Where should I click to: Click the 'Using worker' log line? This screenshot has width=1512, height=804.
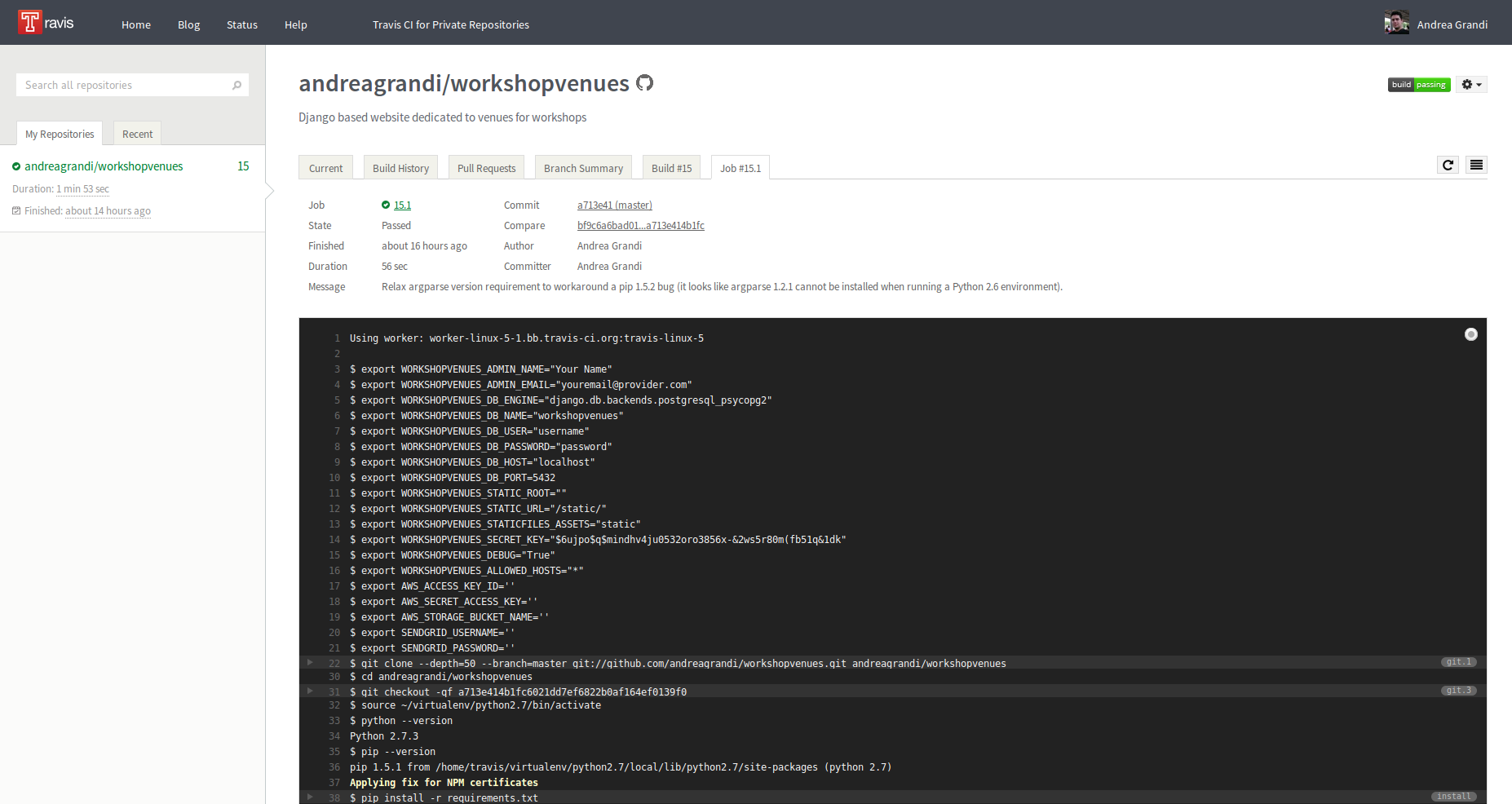click(527, 338)
